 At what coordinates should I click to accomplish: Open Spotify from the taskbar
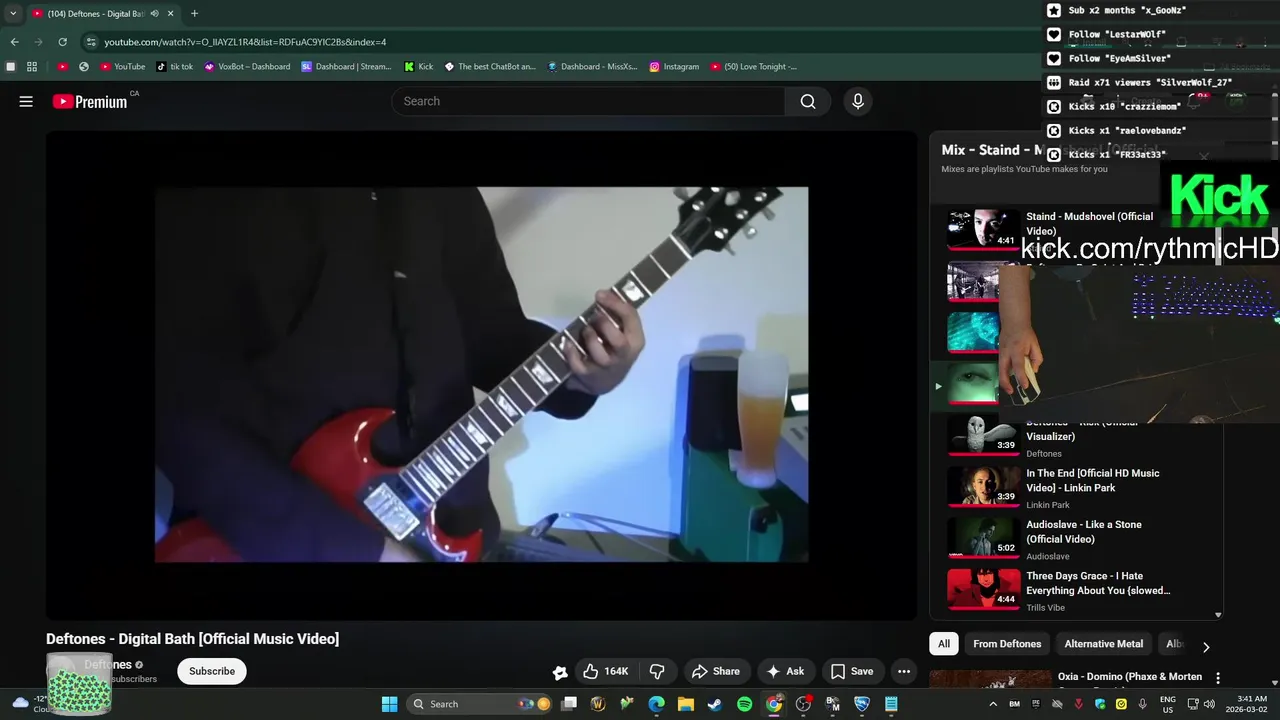[x=744, y=704]
